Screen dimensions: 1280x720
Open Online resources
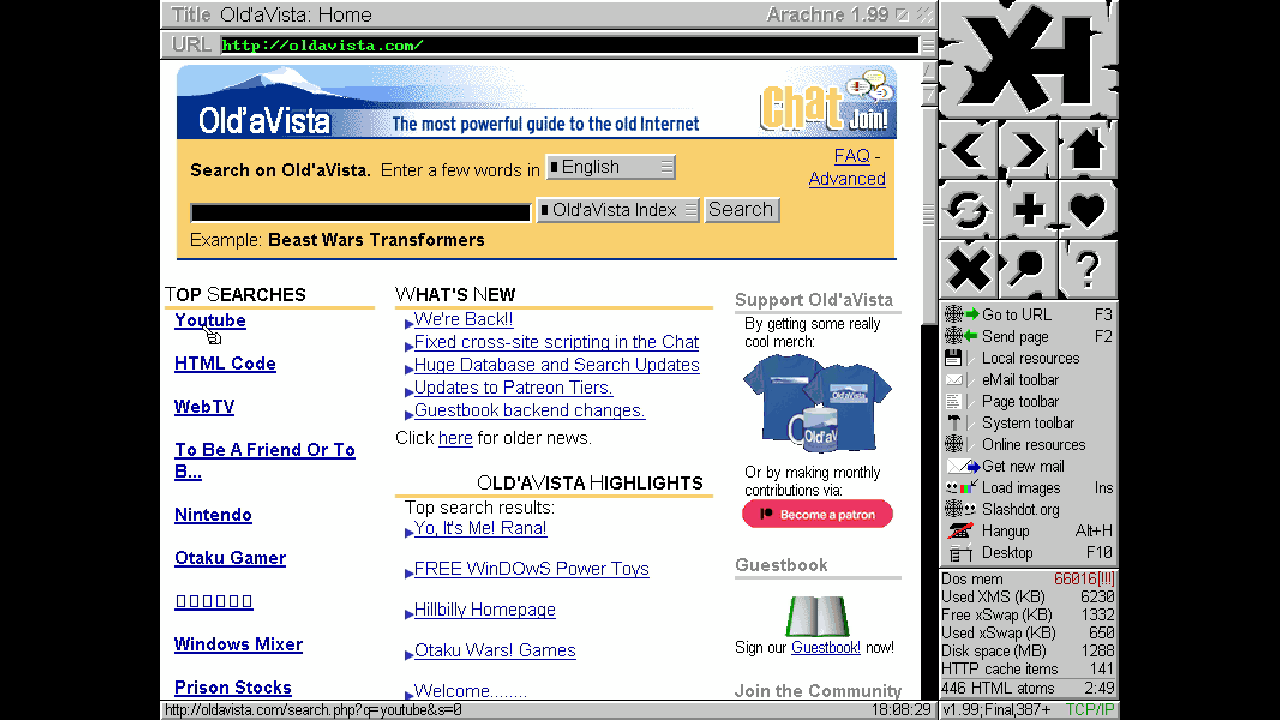1028,444
